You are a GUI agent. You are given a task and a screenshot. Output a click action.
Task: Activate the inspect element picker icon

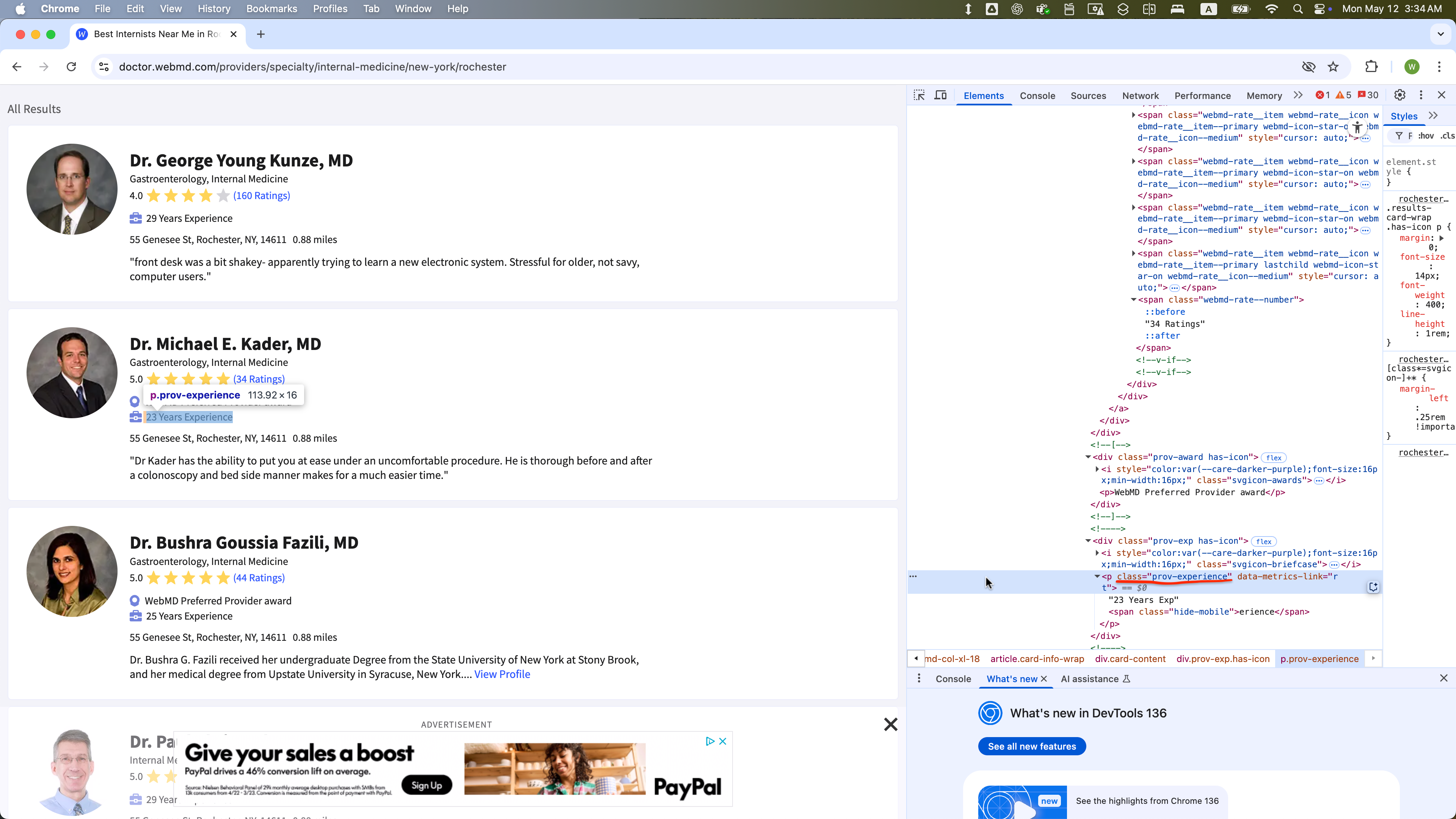click(x=919, y=95)
